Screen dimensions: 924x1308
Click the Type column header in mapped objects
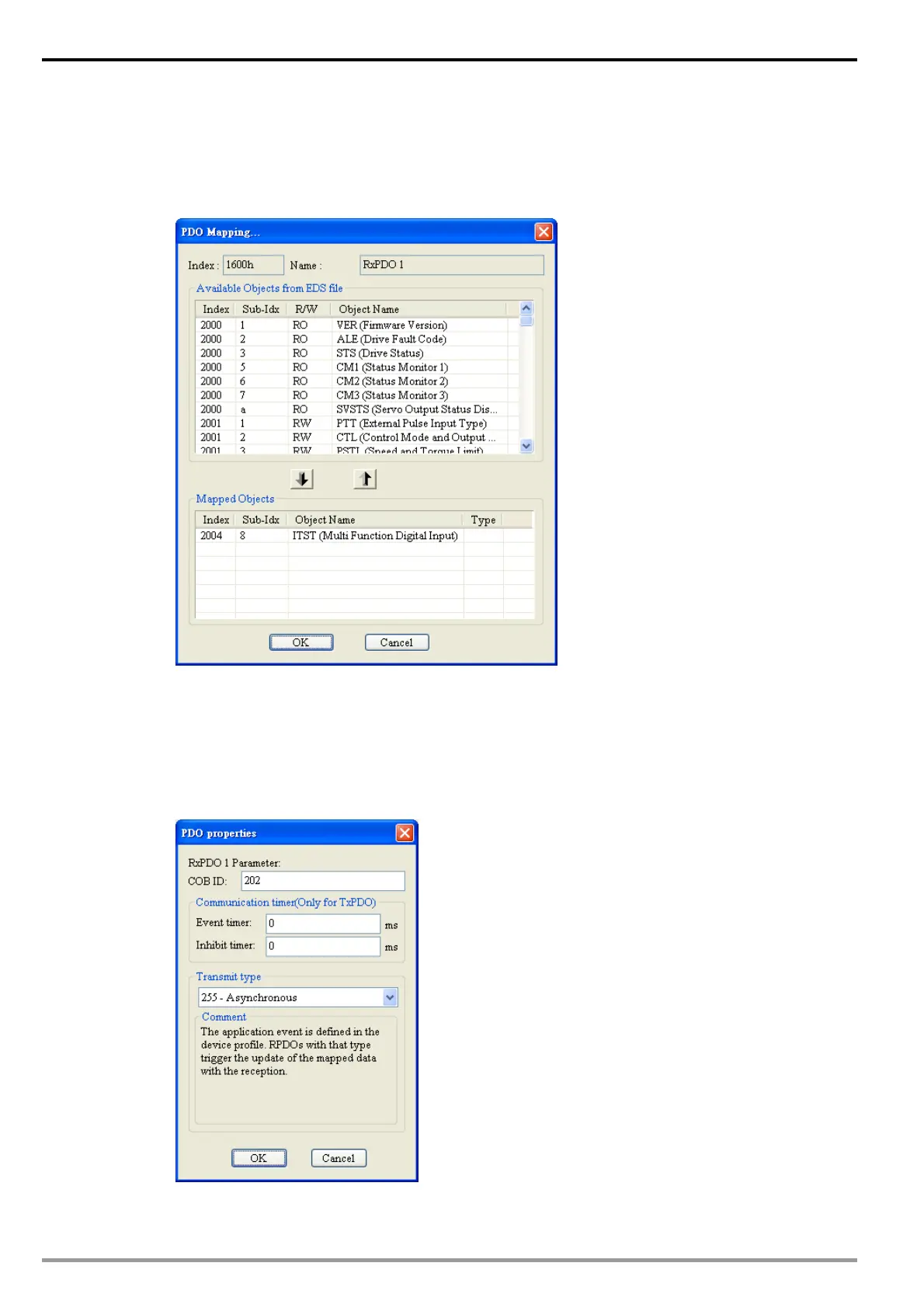pyautogui.click(x=483, y=520)
